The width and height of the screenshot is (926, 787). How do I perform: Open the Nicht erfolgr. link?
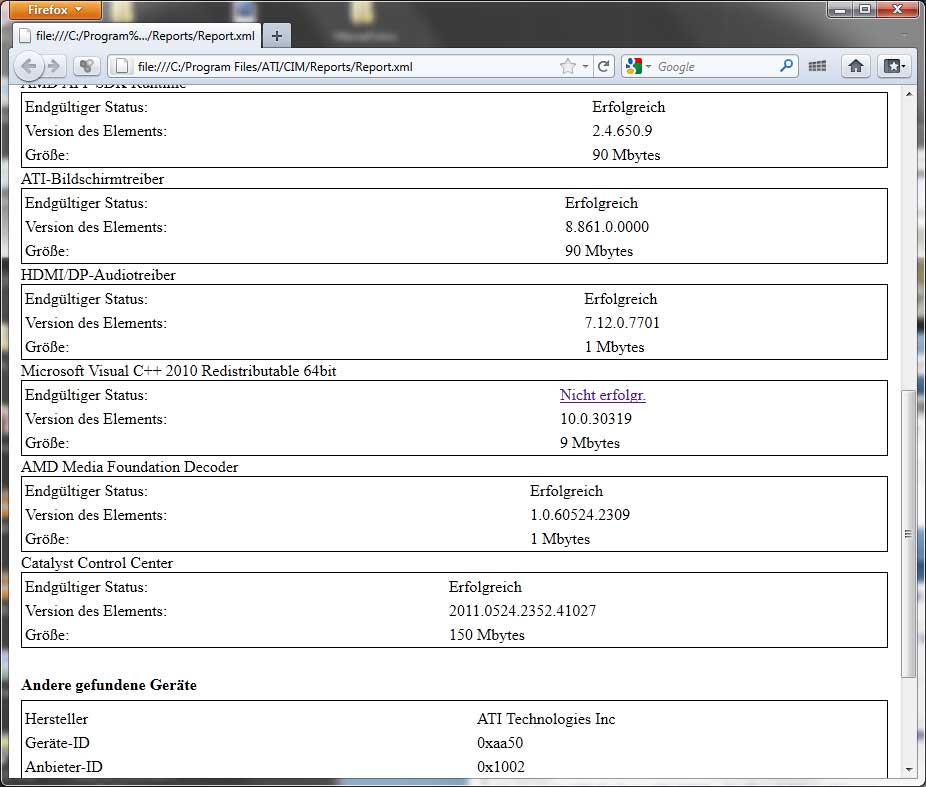coord(602,395)
